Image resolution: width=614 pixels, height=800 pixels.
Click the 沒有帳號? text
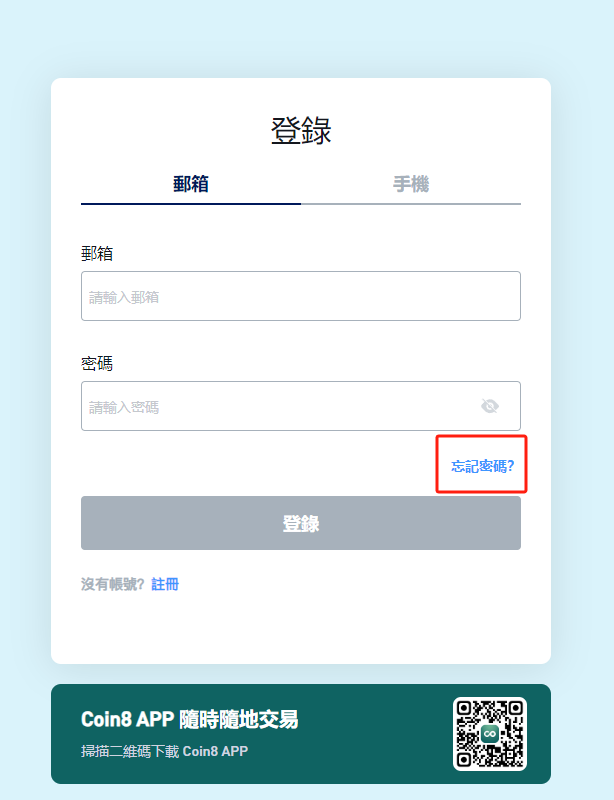113,584
